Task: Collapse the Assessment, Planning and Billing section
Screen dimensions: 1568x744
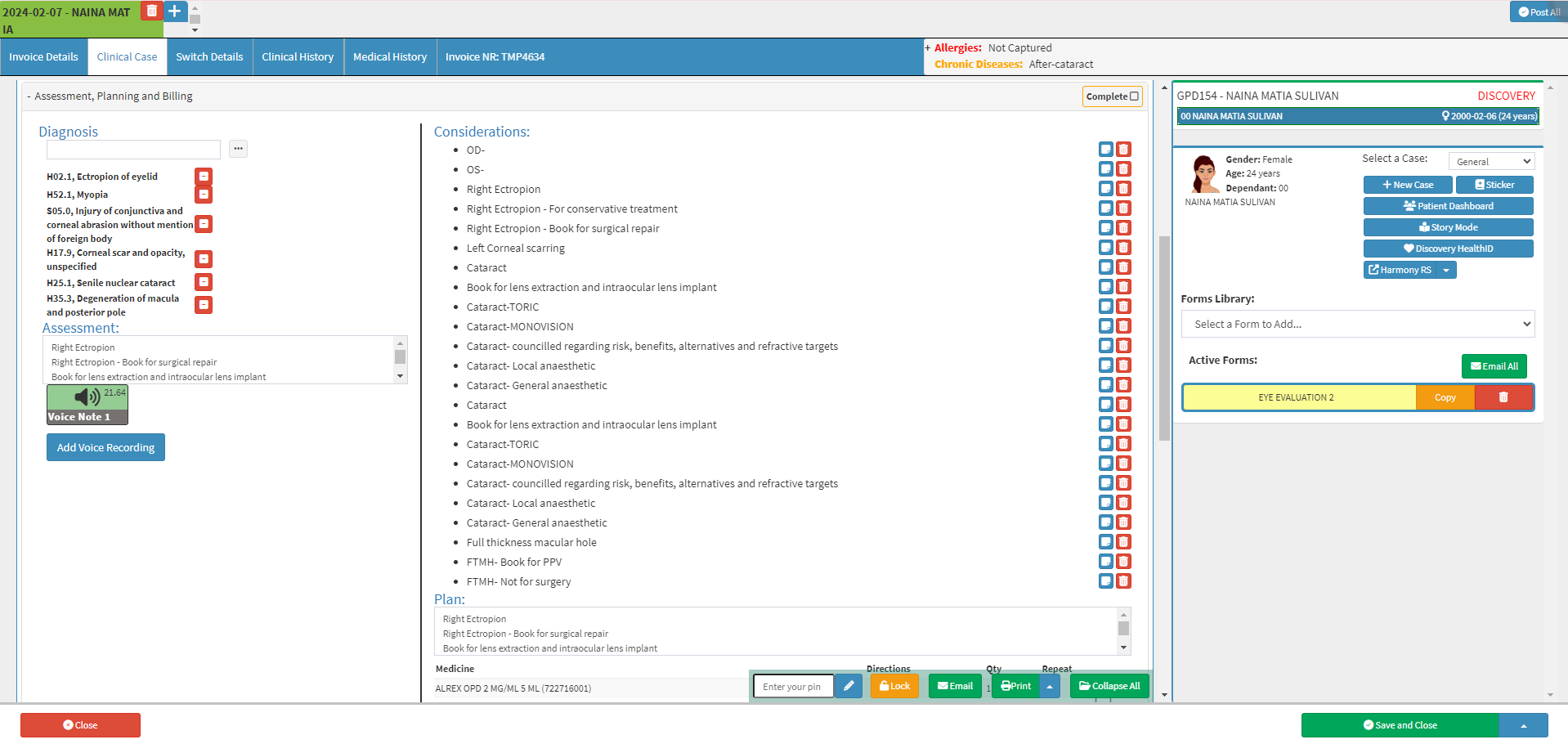Action: [29, 96]
